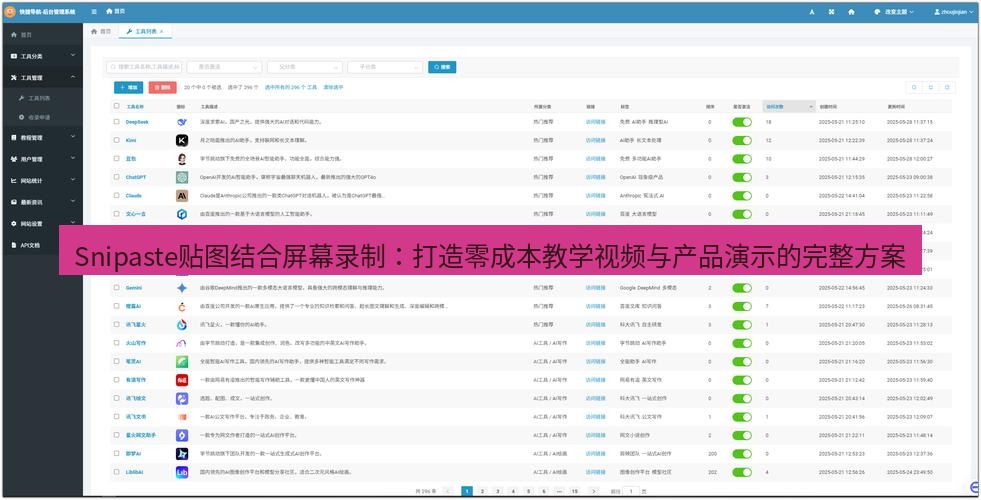Go to page 15 in pagination
981x500 pixels.
(574, 491)
